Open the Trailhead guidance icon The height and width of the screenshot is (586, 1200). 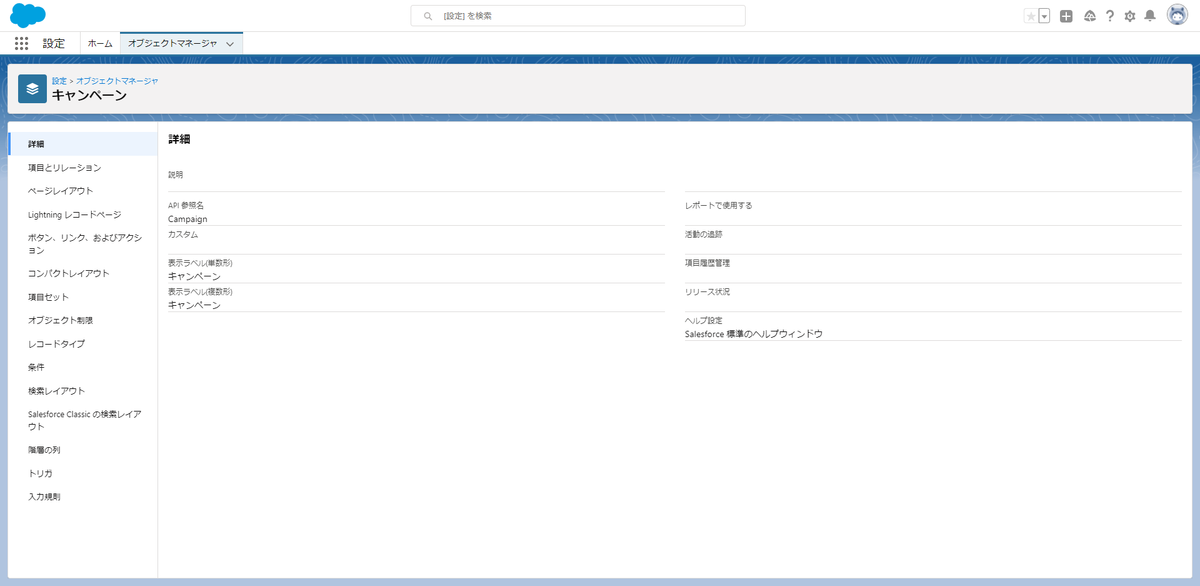[x=1089, y=15]
